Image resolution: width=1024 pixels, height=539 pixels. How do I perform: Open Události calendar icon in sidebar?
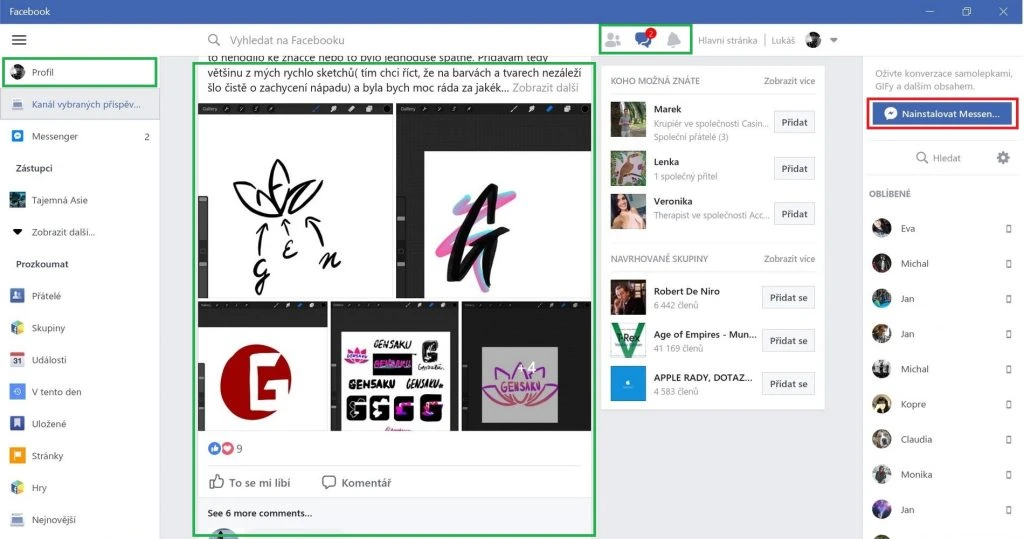tap(17, 359)
